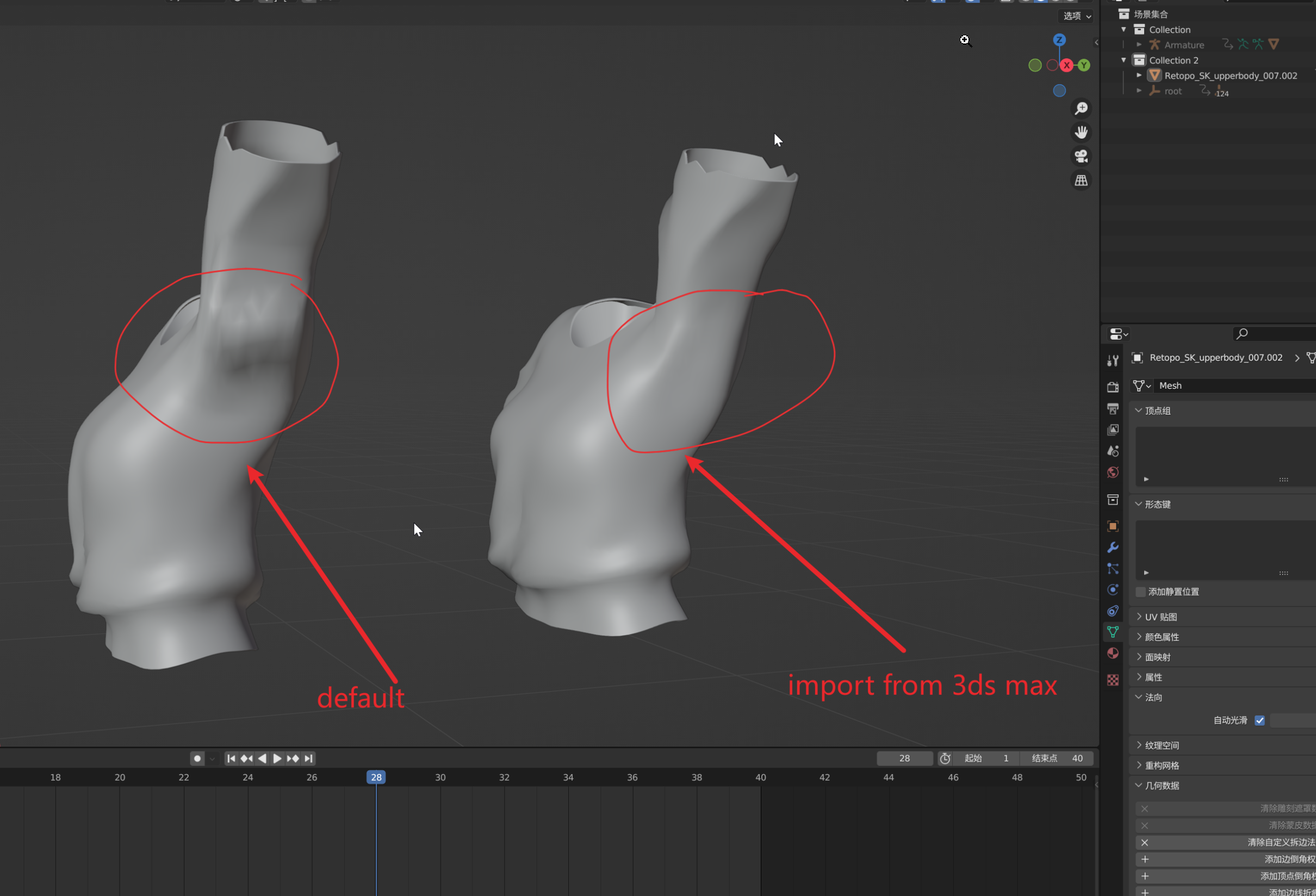Image resolution: width=1316 pixels, height=896 pixels.
Task: Open the Object Data mesh tab
Action: [x=1113, y=632]
